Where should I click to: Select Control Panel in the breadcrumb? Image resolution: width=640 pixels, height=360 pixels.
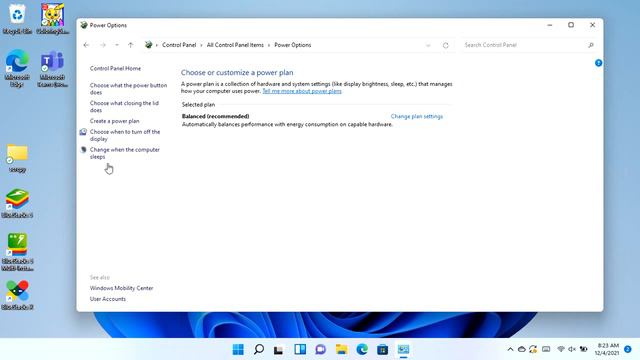[179, 45]
